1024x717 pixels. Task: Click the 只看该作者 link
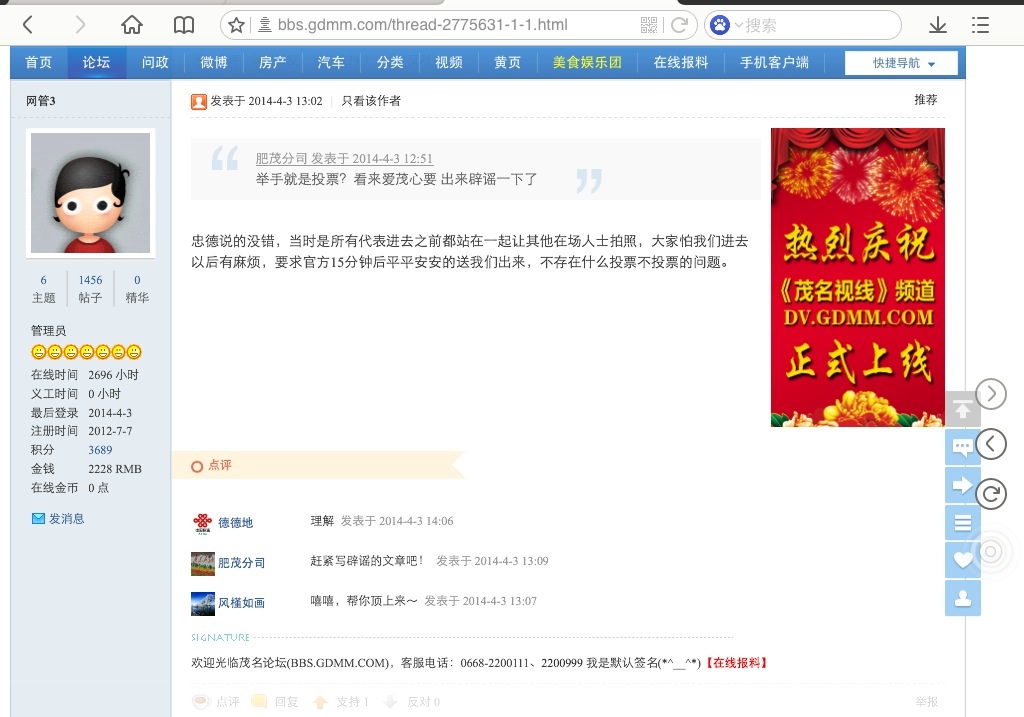(x=371, y=100)
